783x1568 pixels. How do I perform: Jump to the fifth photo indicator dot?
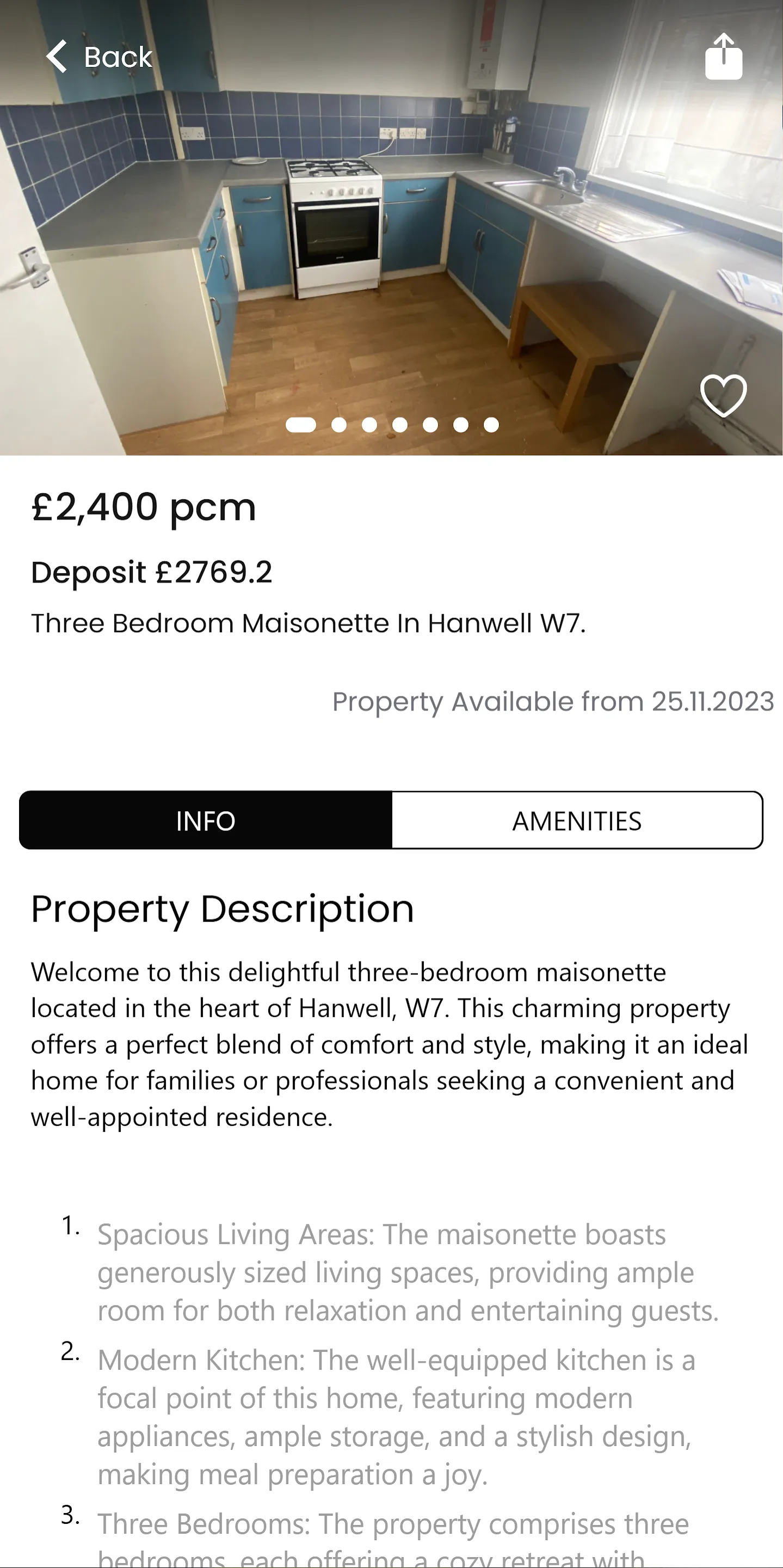(x=430, y=425)
